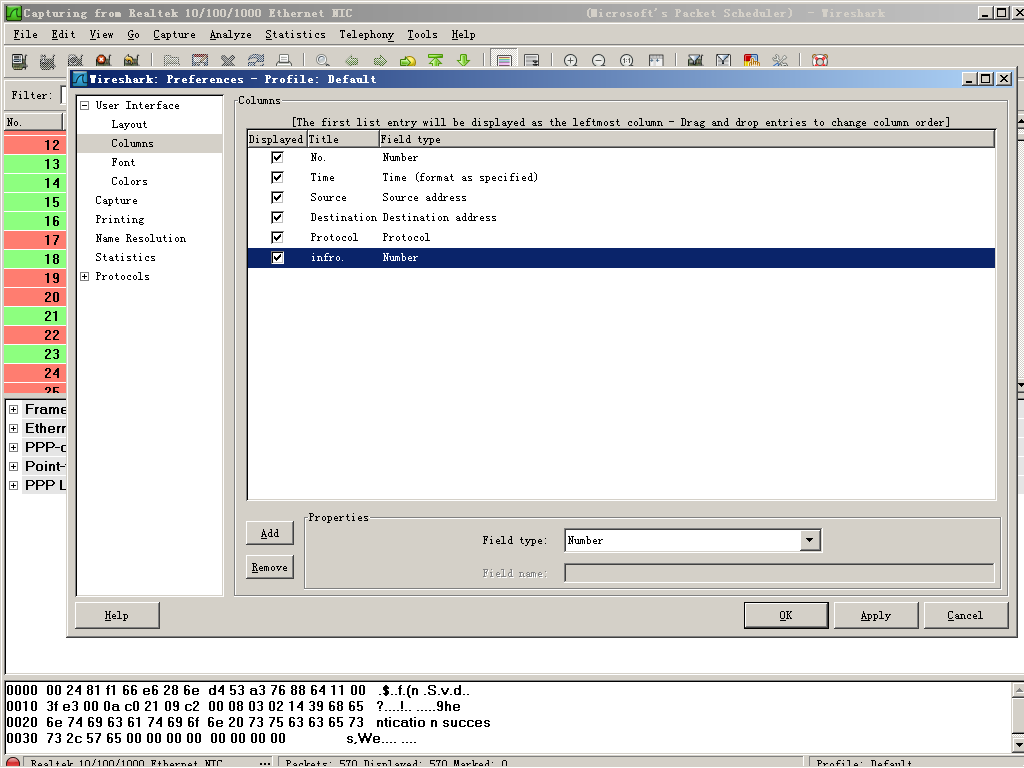Screen dimensions: 1024x768
Task: Zoom out toolbar icon
Action: [x=598, y=61]
